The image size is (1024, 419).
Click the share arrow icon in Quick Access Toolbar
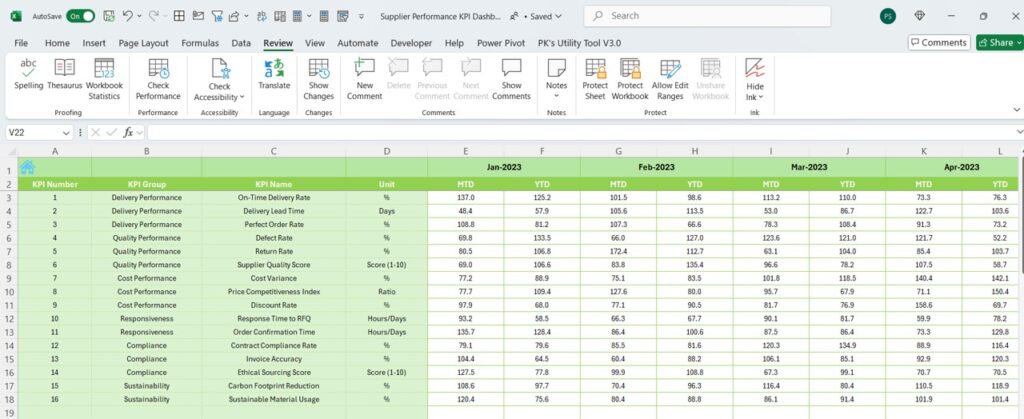coord(234,16)
